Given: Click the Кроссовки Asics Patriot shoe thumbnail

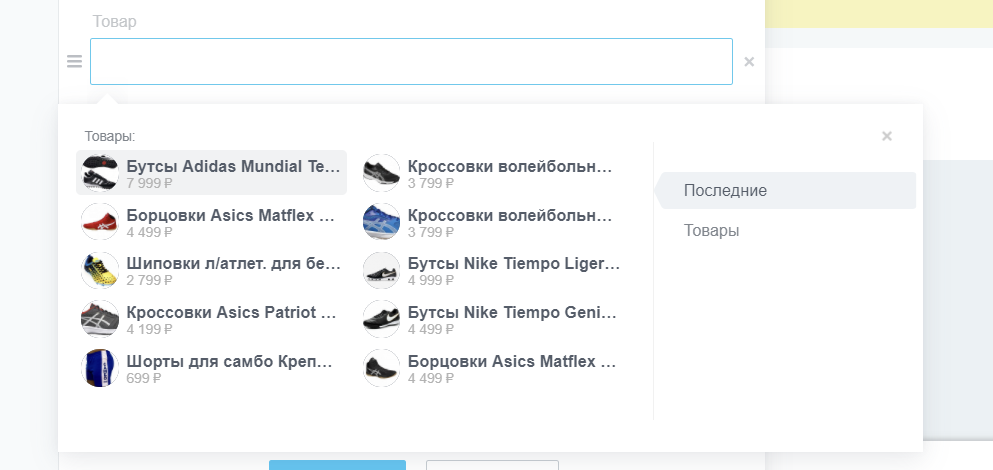Looking at the screenshot, I should click(x=100, y=319).
